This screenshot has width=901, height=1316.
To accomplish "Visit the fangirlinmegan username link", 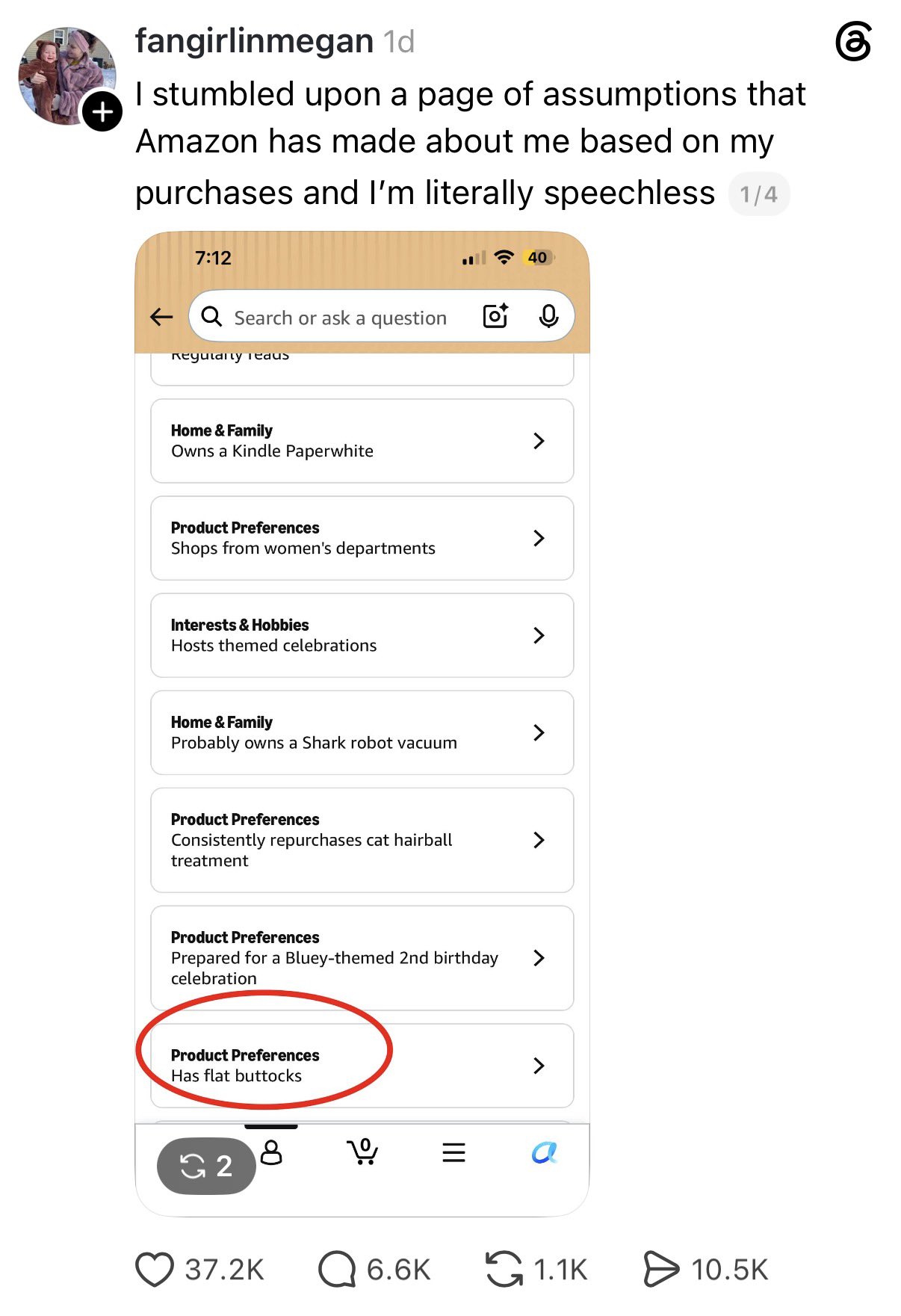I will pos(254,41).
